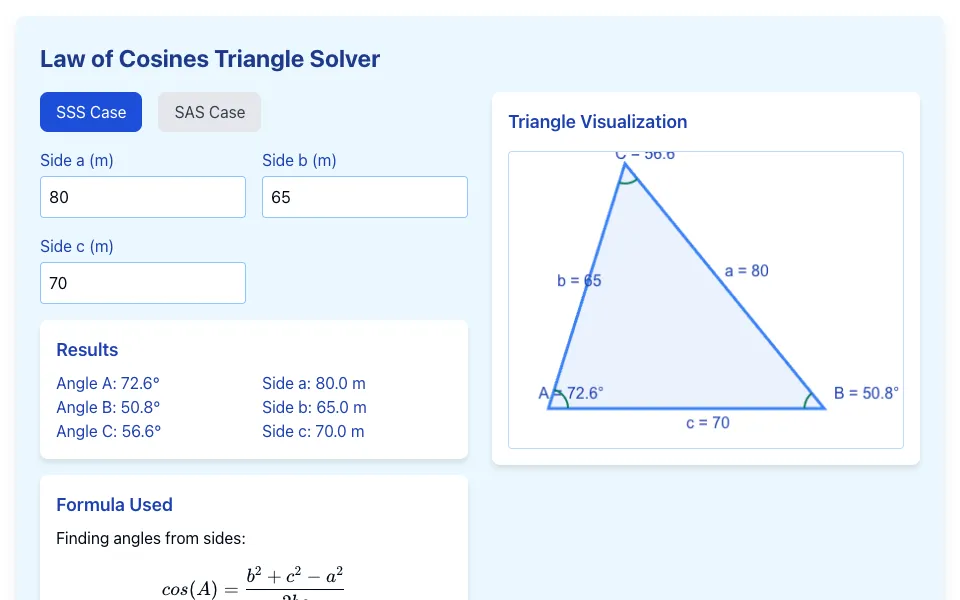The height and width of the screenshot is (600, 960).
Task: Click the Law of Cosines Triangle Solver title
Action: (210, 59)
